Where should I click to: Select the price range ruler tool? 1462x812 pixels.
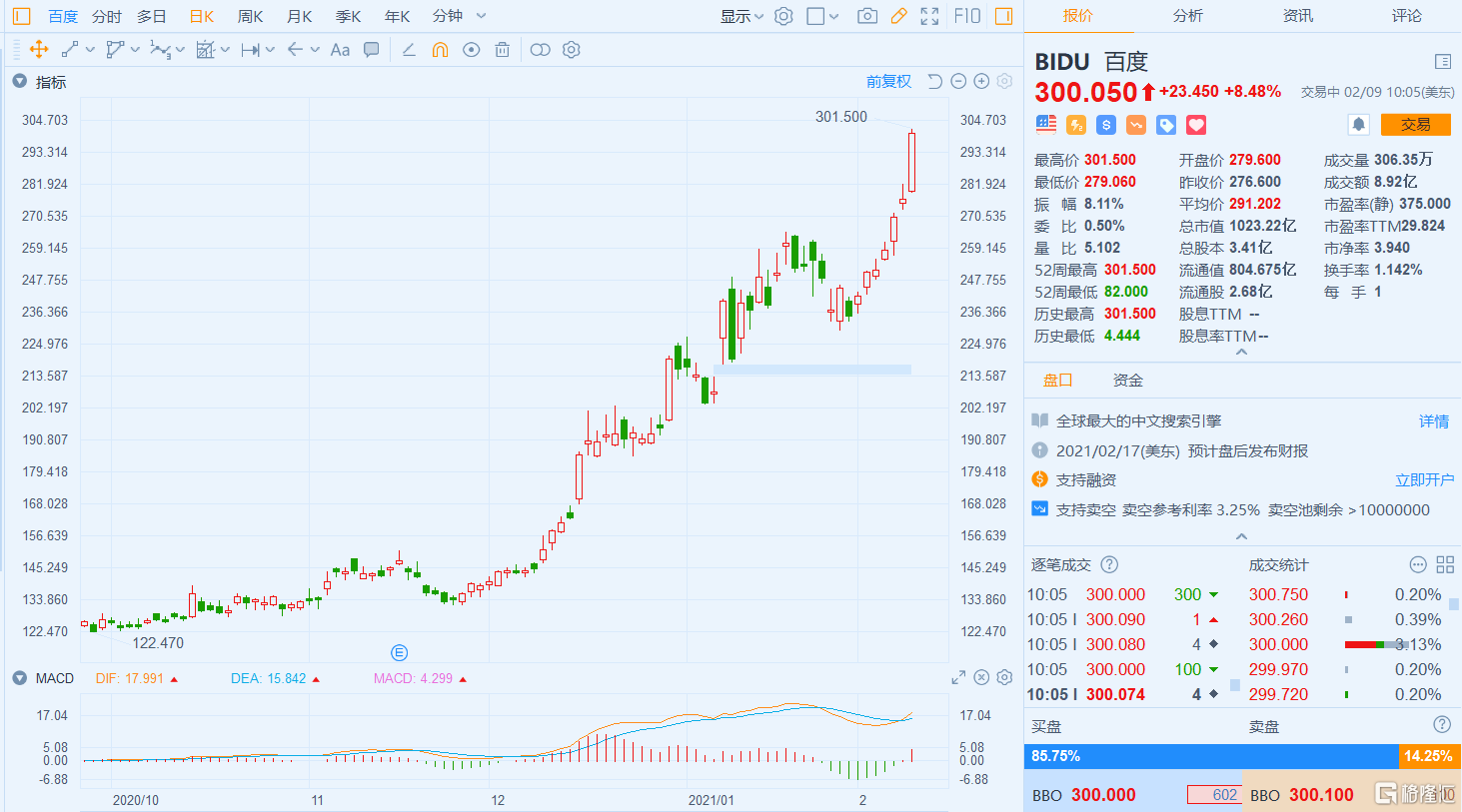[x=250, y=49]
